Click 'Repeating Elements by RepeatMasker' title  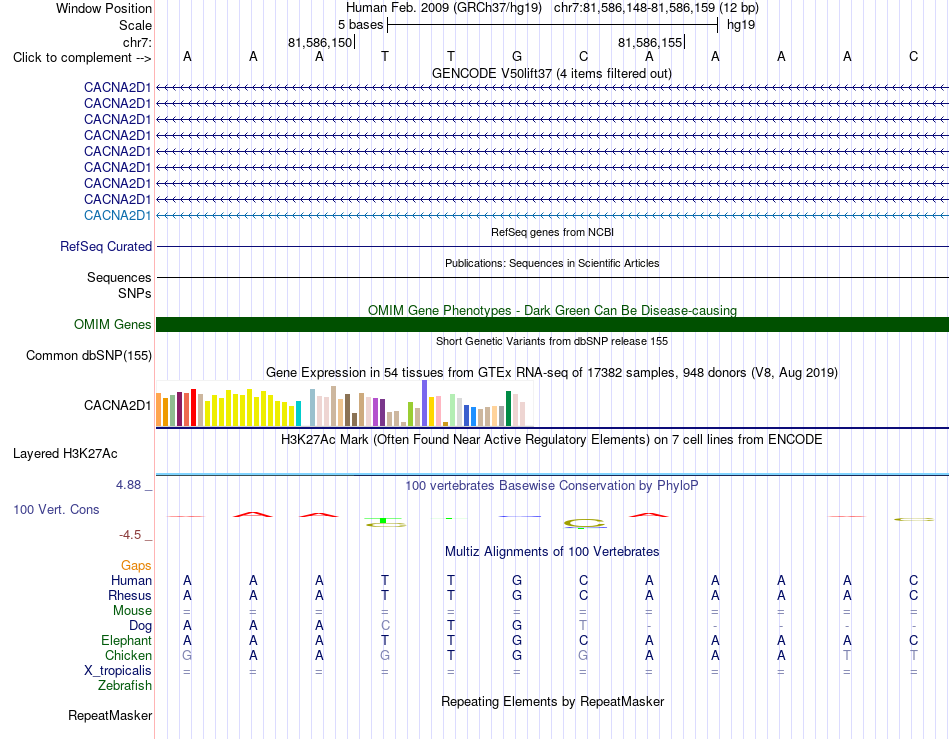click(552, 701)
